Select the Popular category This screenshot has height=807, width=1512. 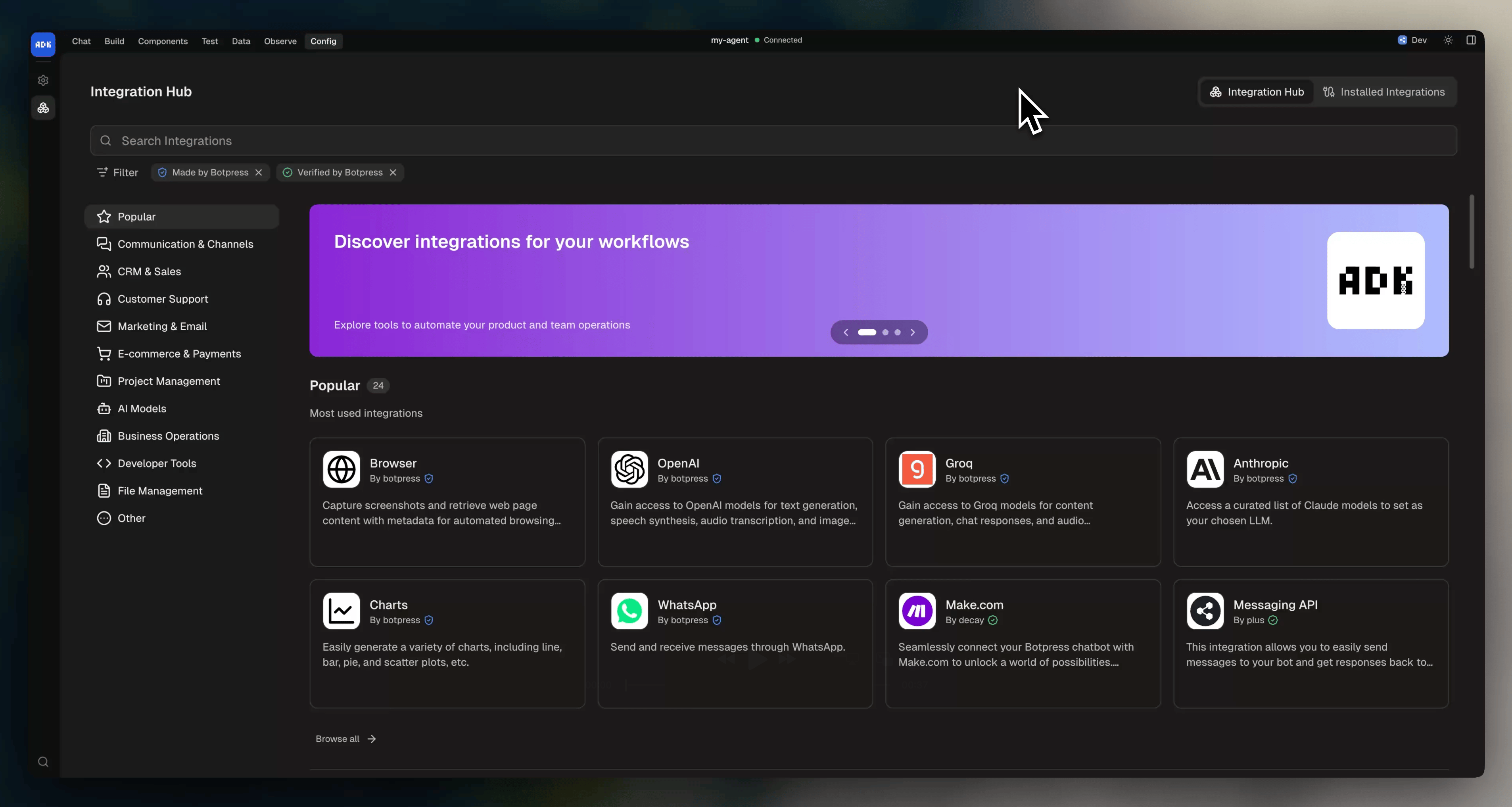click(x=182, y=217)
